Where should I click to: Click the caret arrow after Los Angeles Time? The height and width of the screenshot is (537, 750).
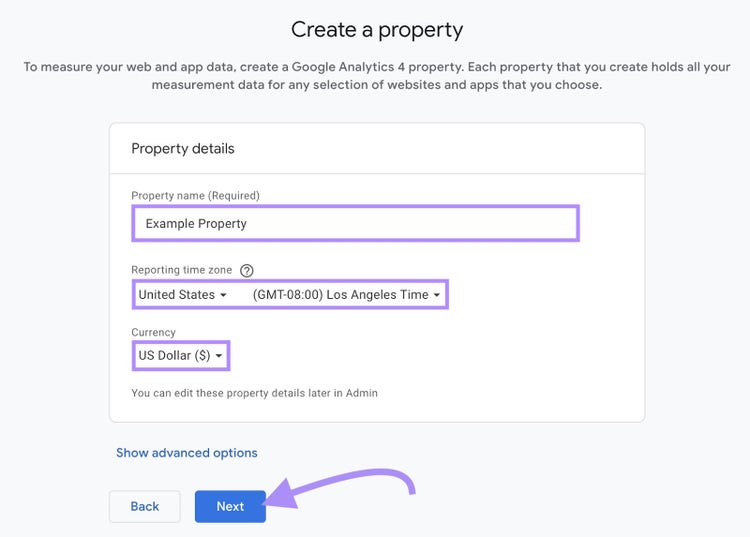point(436,295)
